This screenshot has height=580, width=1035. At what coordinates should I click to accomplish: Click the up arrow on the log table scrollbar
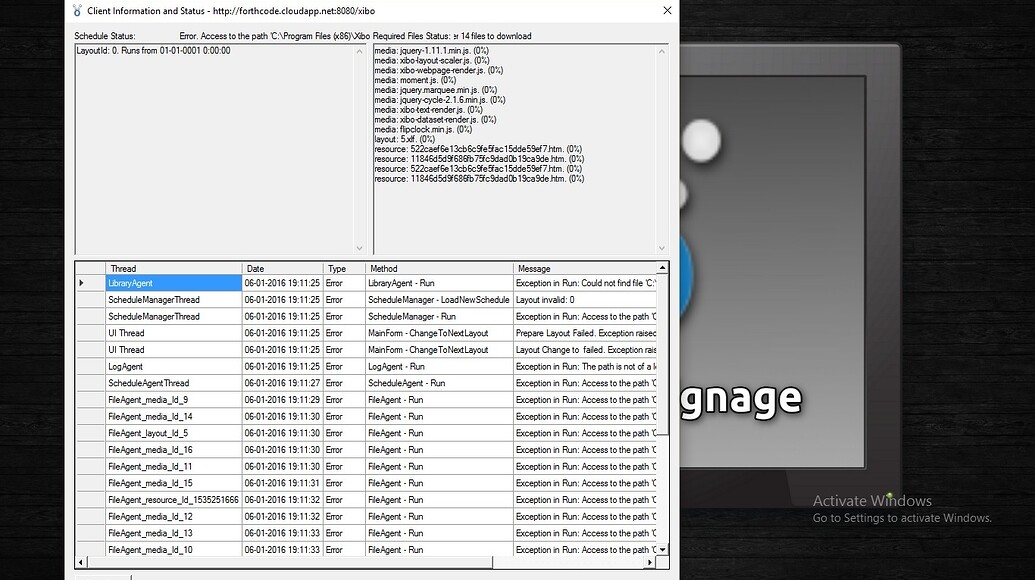coord(661,268)
